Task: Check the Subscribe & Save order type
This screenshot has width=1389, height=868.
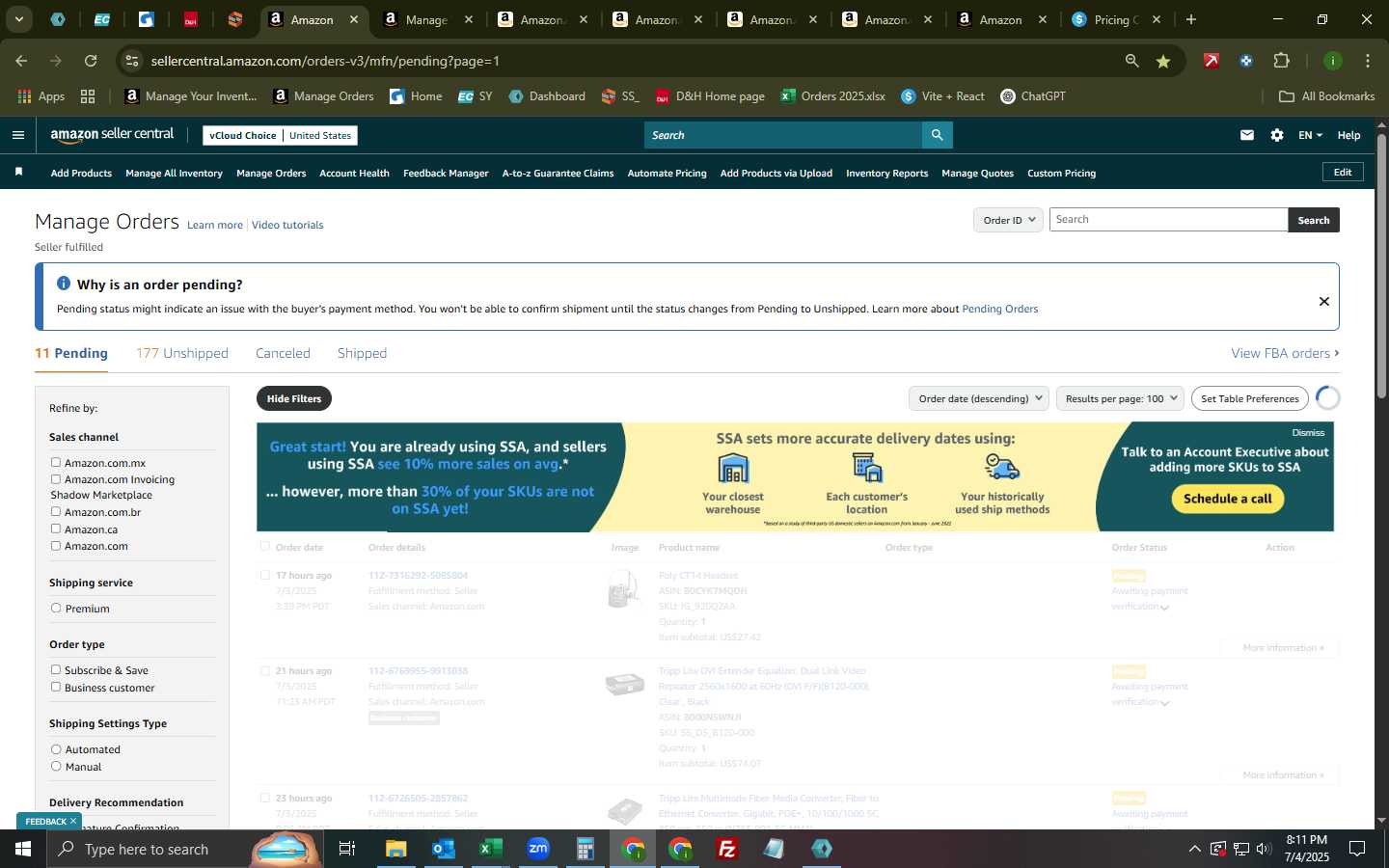Action: coord(56,669)
